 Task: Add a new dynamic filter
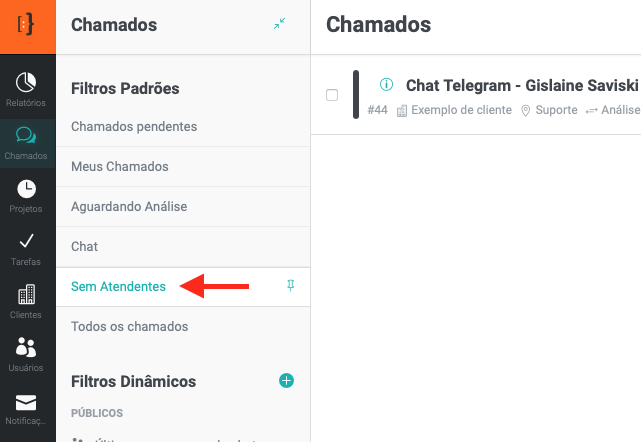(286, 380)
